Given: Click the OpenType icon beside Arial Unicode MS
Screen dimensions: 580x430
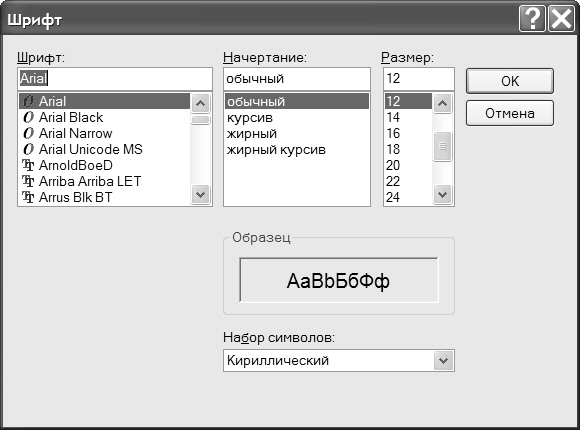Looking at the screenshot, I should (28, 149).
